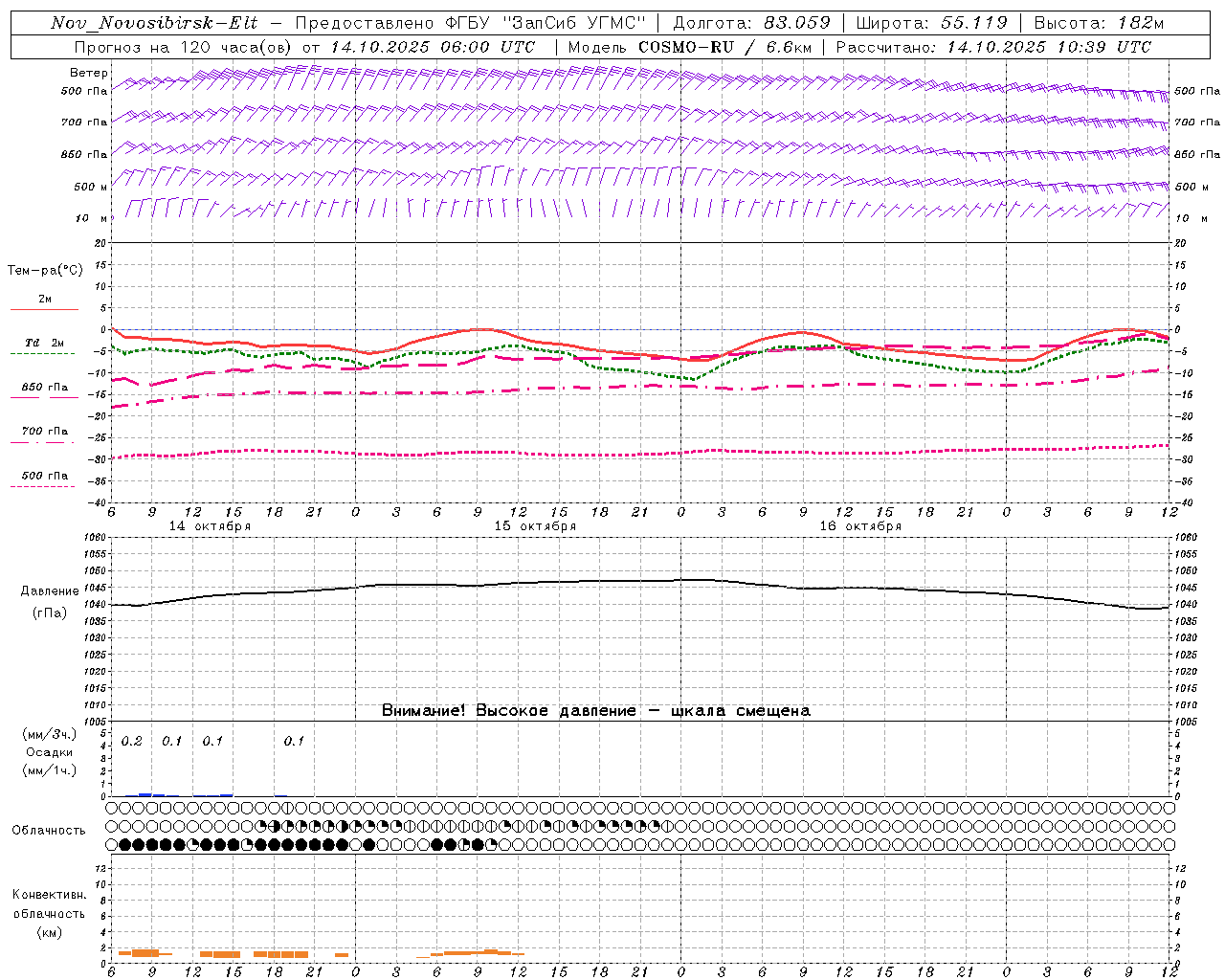The height and width of the screenshot is (980, 1225).
Task: Click the "850 гПа" temperature legend entry
Action: tap(45, 388)
